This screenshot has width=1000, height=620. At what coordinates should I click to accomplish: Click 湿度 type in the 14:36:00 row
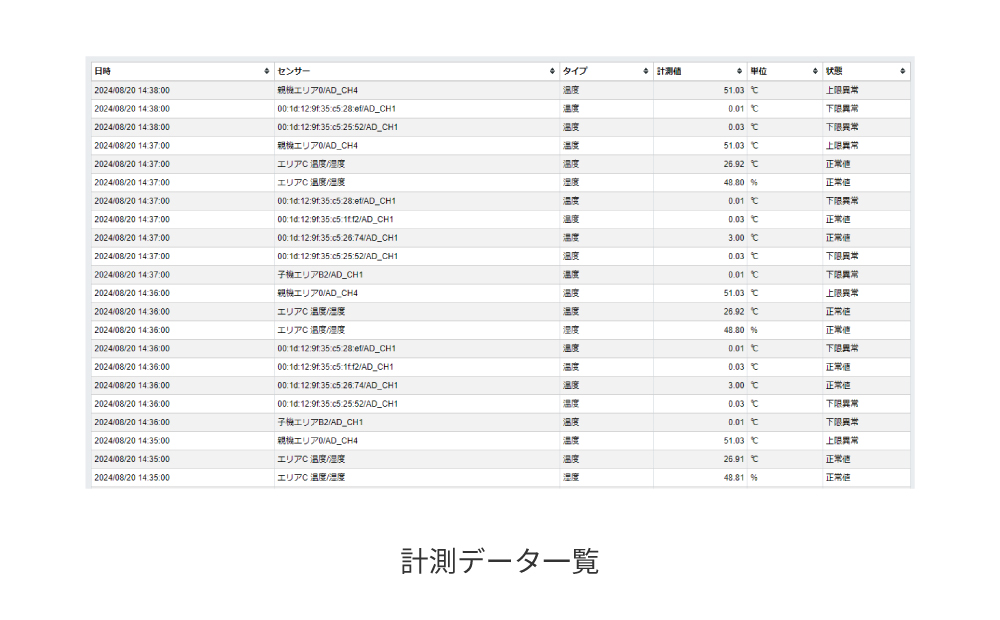coord(571,330)
